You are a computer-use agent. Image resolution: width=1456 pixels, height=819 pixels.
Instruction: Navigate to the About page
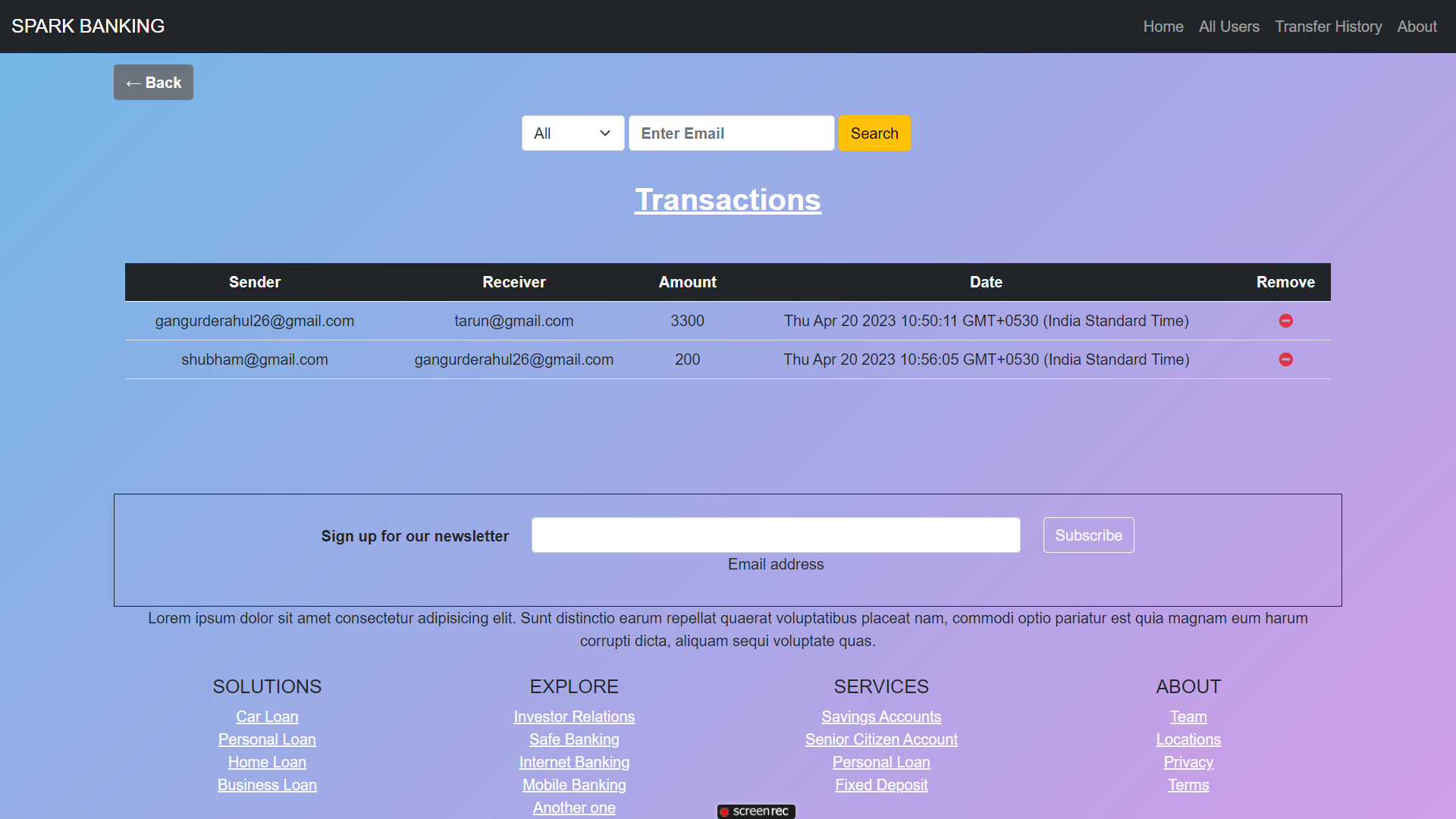point(1417,27)
